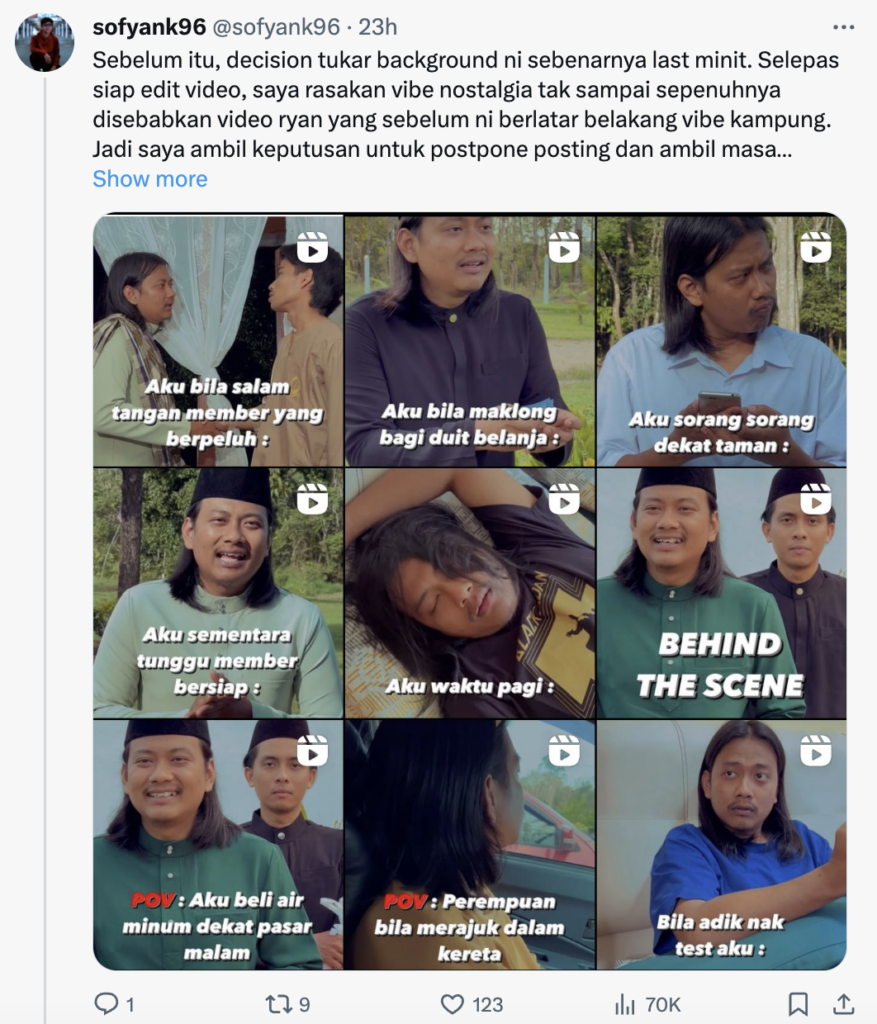Expand tweet text with Show more
Screen dimensions: 877x1024
tap(150, 178)
